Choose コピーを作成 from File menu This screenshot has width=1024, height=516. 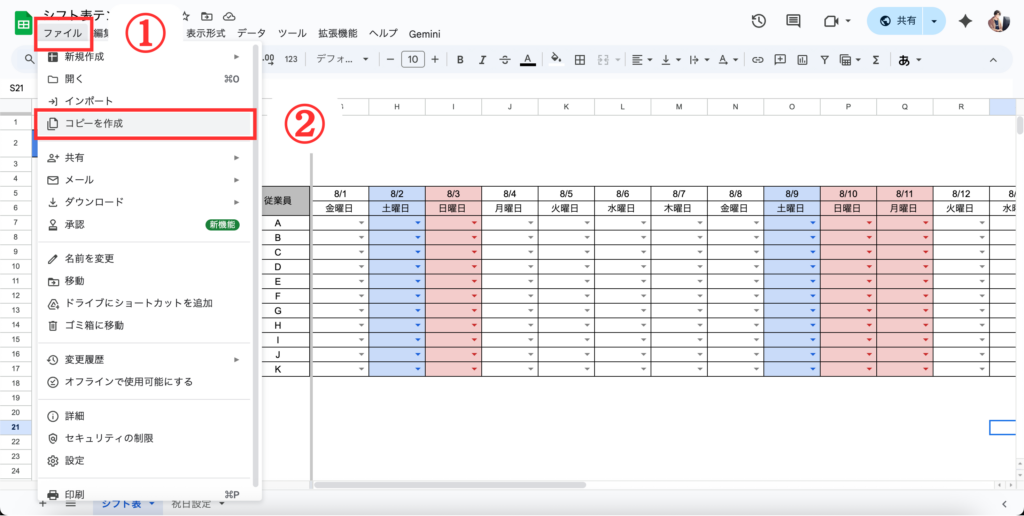tap(145, 124)
